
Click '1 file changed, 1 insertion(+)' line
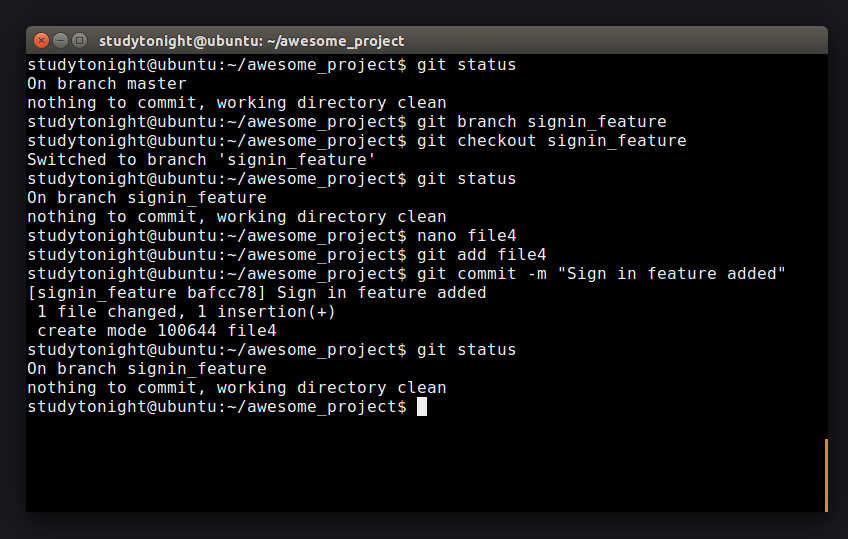click(x=187, y=312)
